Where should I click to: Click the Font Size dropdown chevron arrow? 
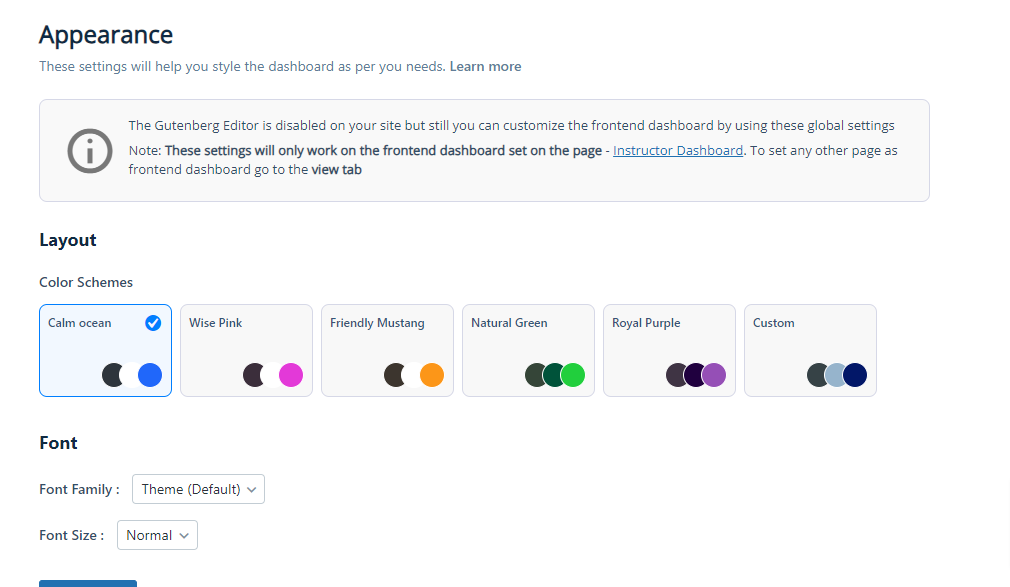[184, 535]
